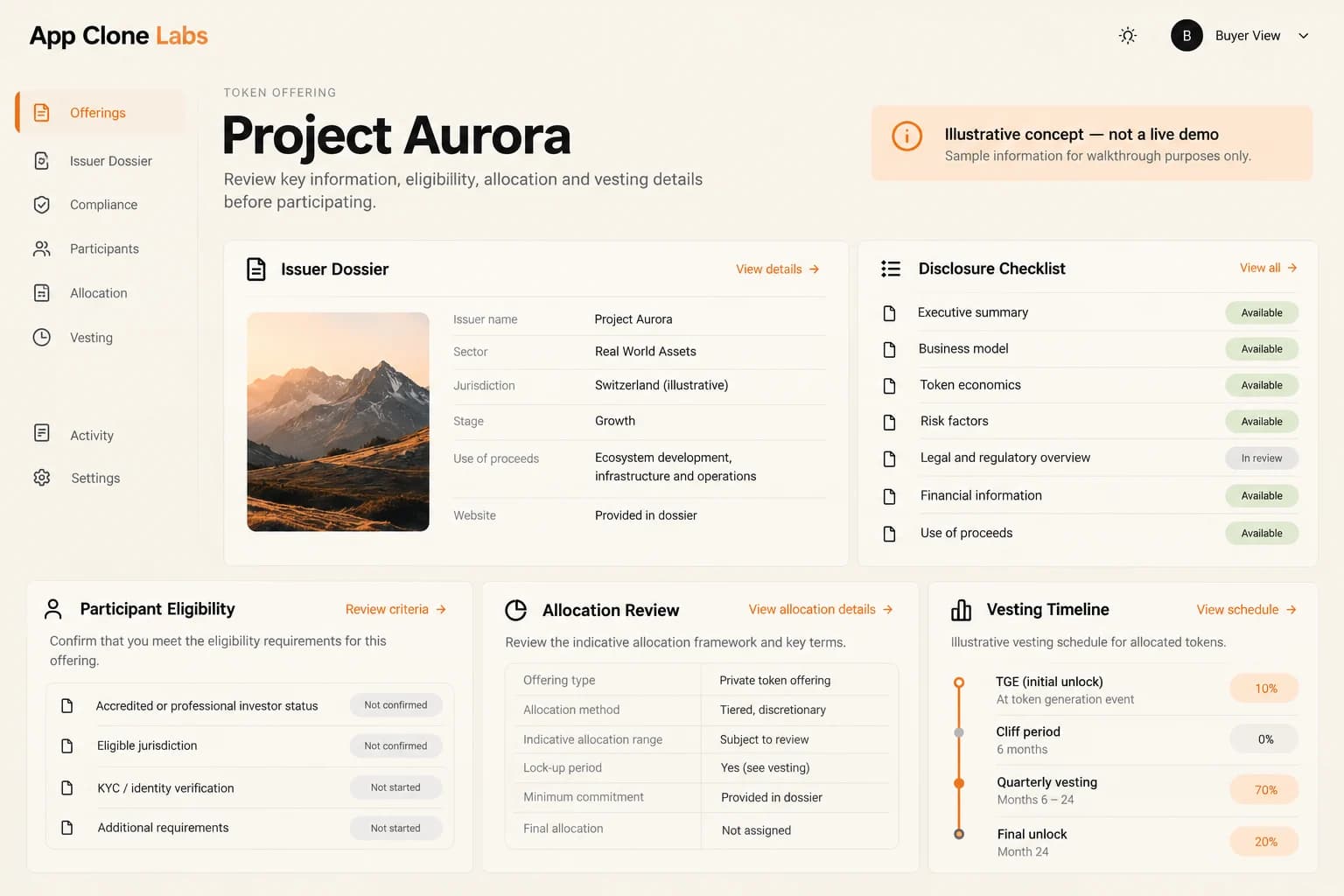Click the Vesting Timeline bar chart icon
The width and height of the screenshot is (1344, 896).
point(961,610)
